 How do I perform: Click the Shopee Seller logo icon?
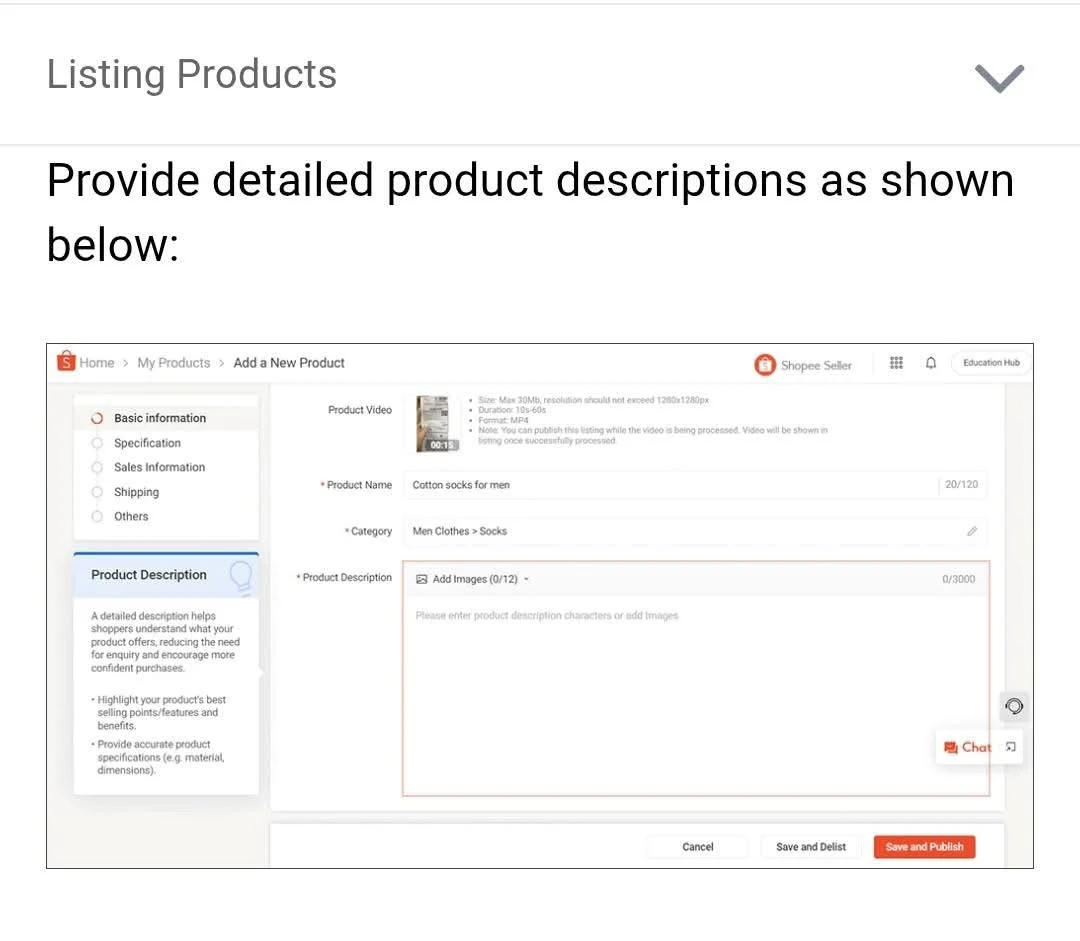point(765,365)
